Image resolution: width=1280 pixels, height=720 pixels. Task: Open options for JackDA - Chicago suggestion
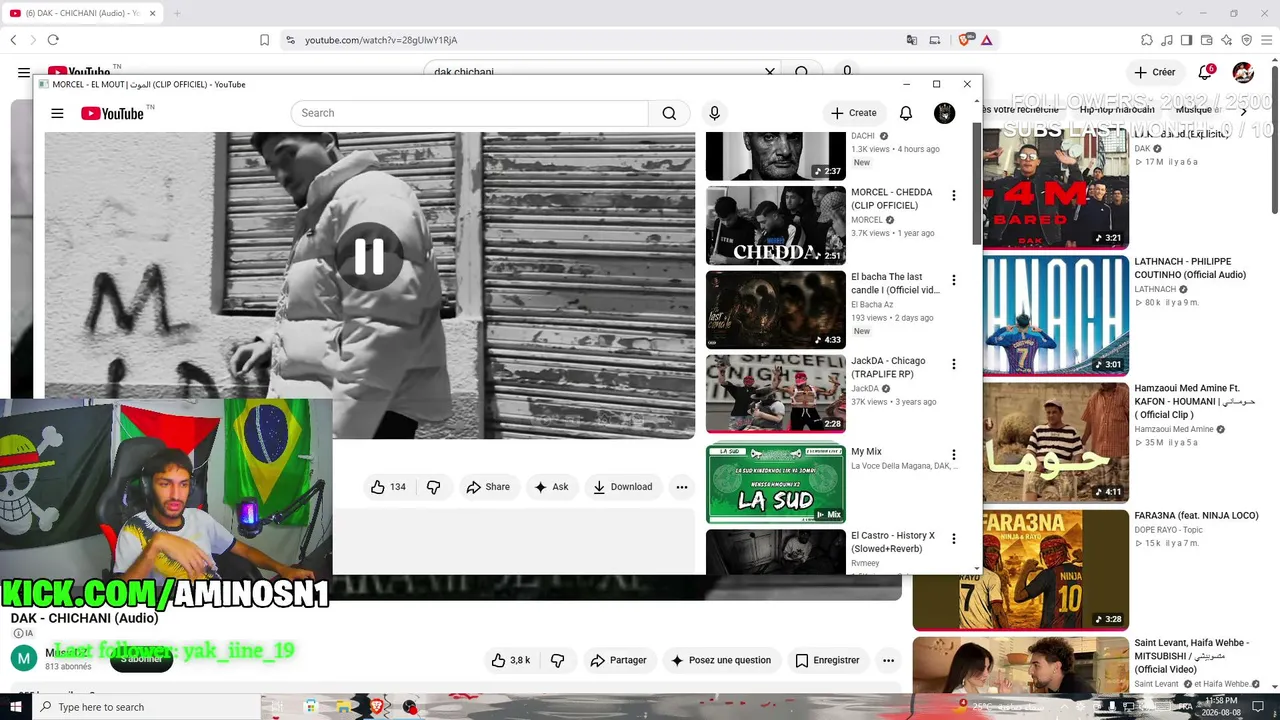click(953, 364)
